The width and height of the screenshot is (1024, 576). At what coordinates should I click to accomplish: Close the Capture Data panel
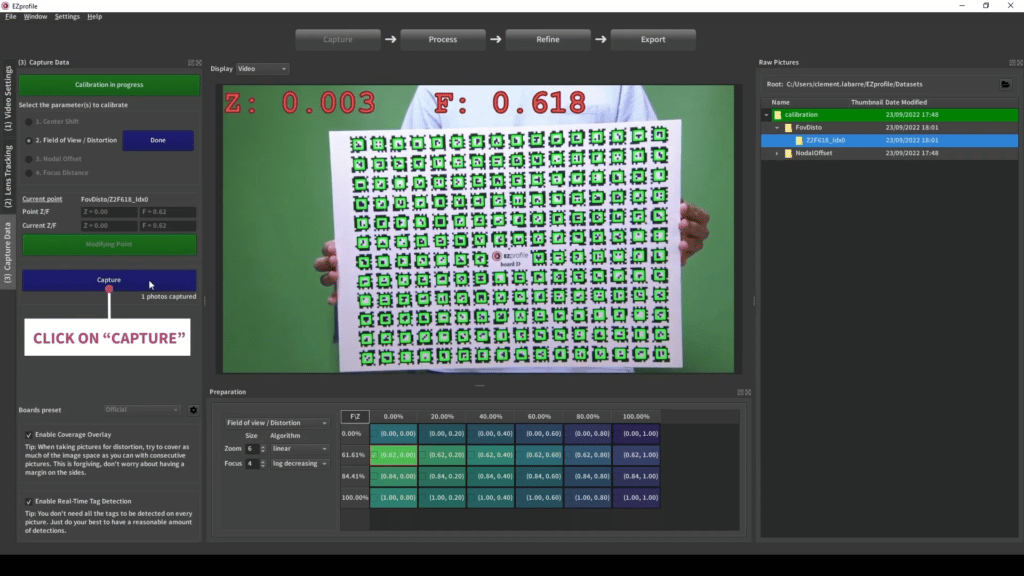coord(199,62)
